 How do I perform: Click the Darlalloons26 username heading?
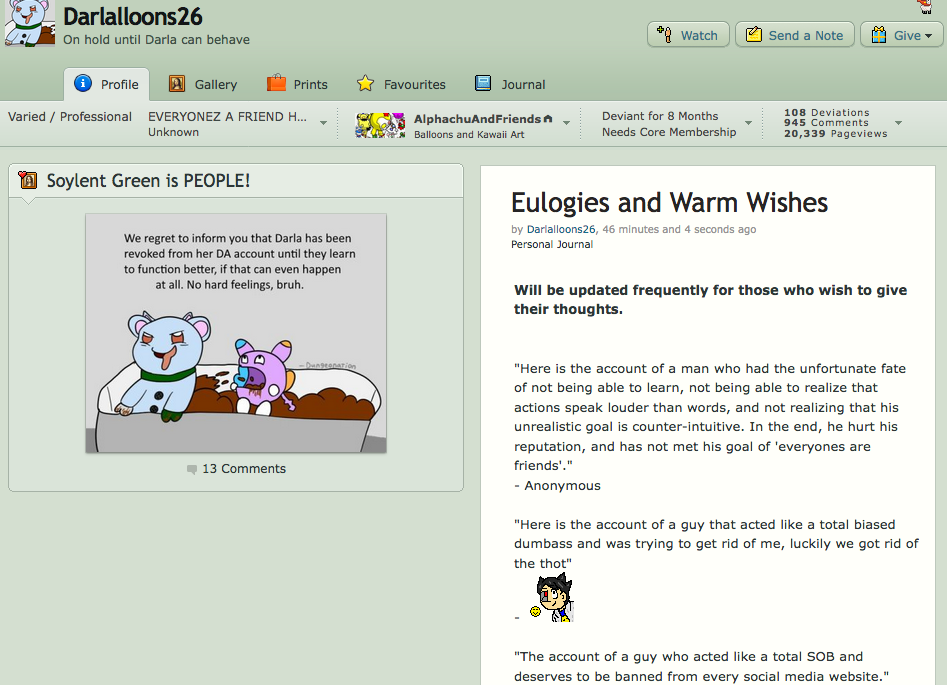coord(133,16)
